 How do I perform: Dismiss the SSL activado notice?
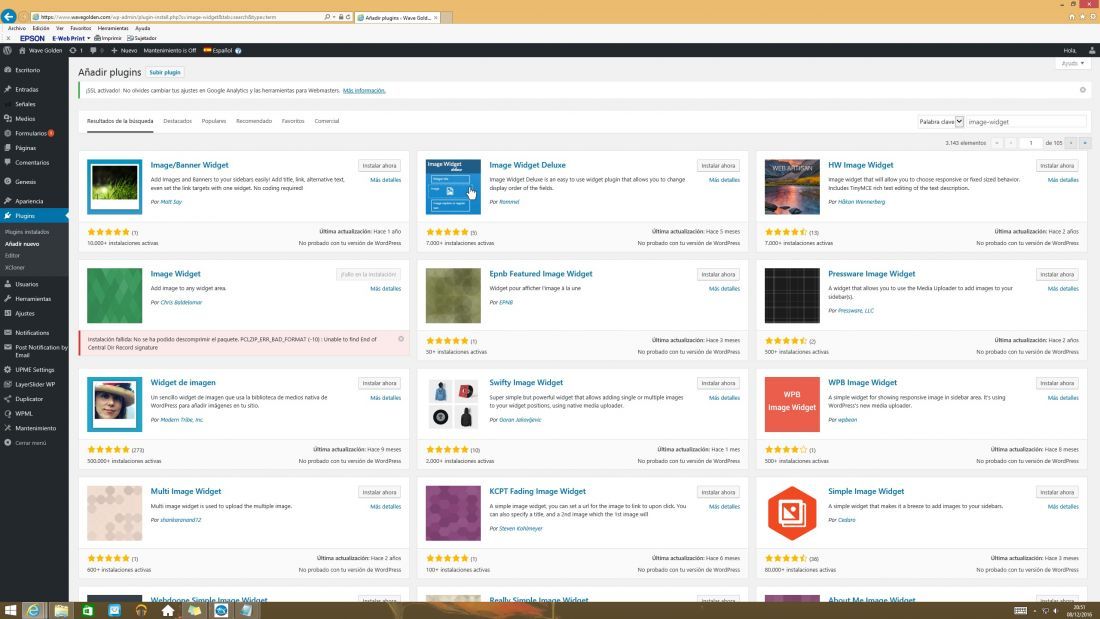coord(1082,90)
